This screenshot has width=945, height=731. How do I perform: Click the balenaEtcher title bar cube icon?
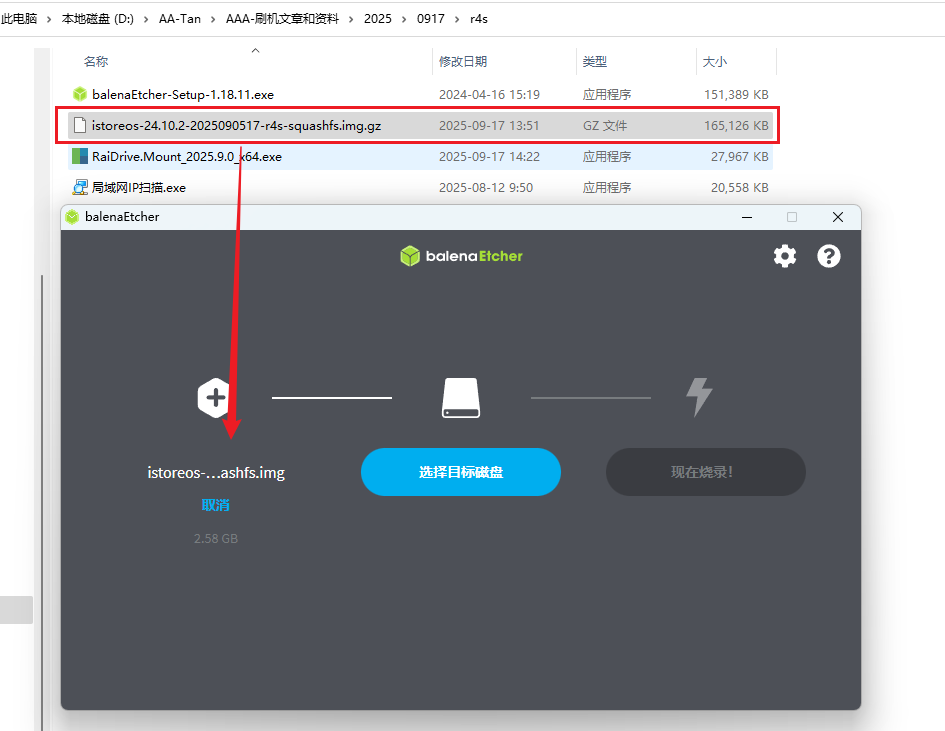pos(72,217)
